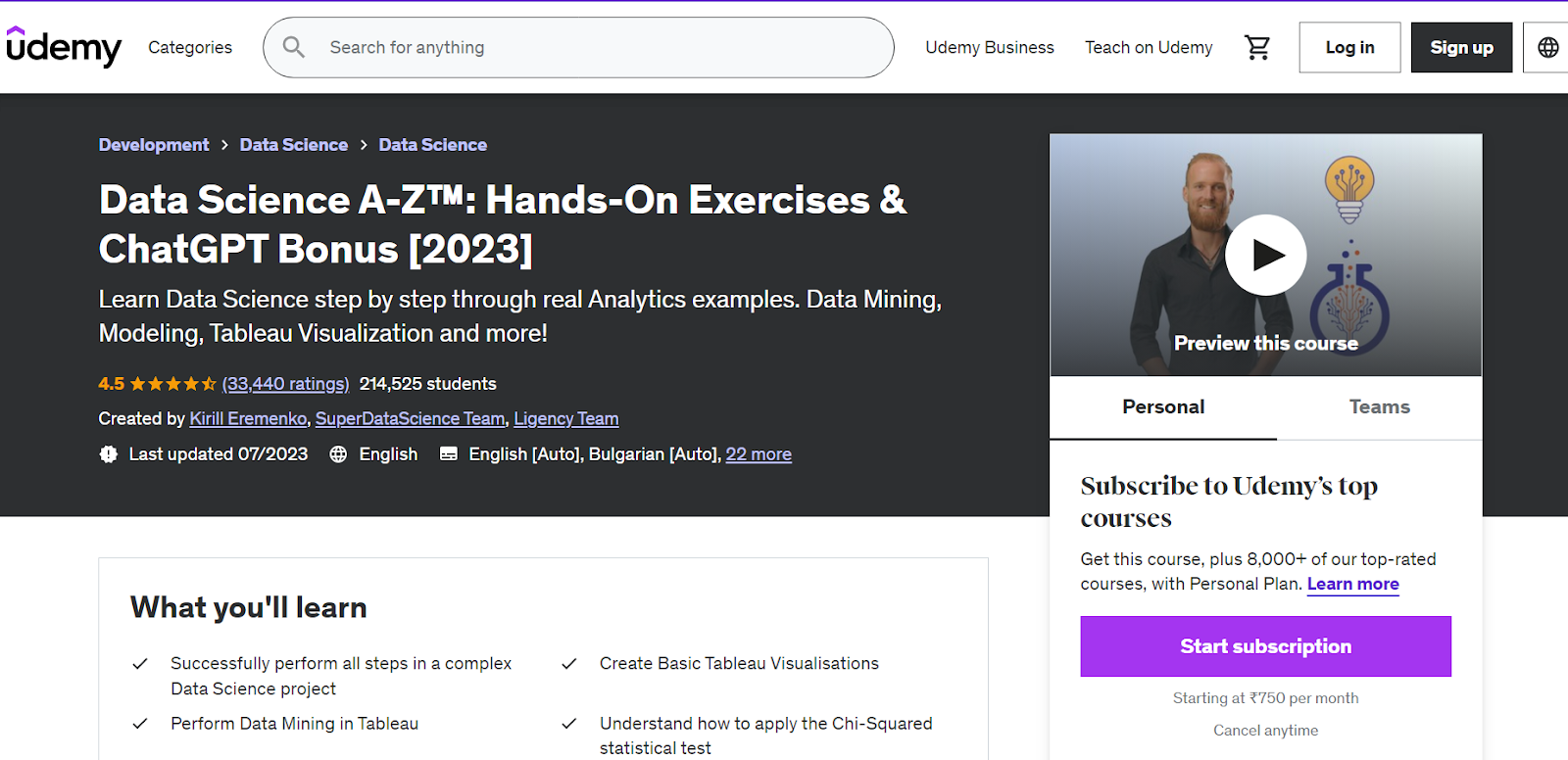
Task: Play the course preview video
Action: coord(1265,255)
